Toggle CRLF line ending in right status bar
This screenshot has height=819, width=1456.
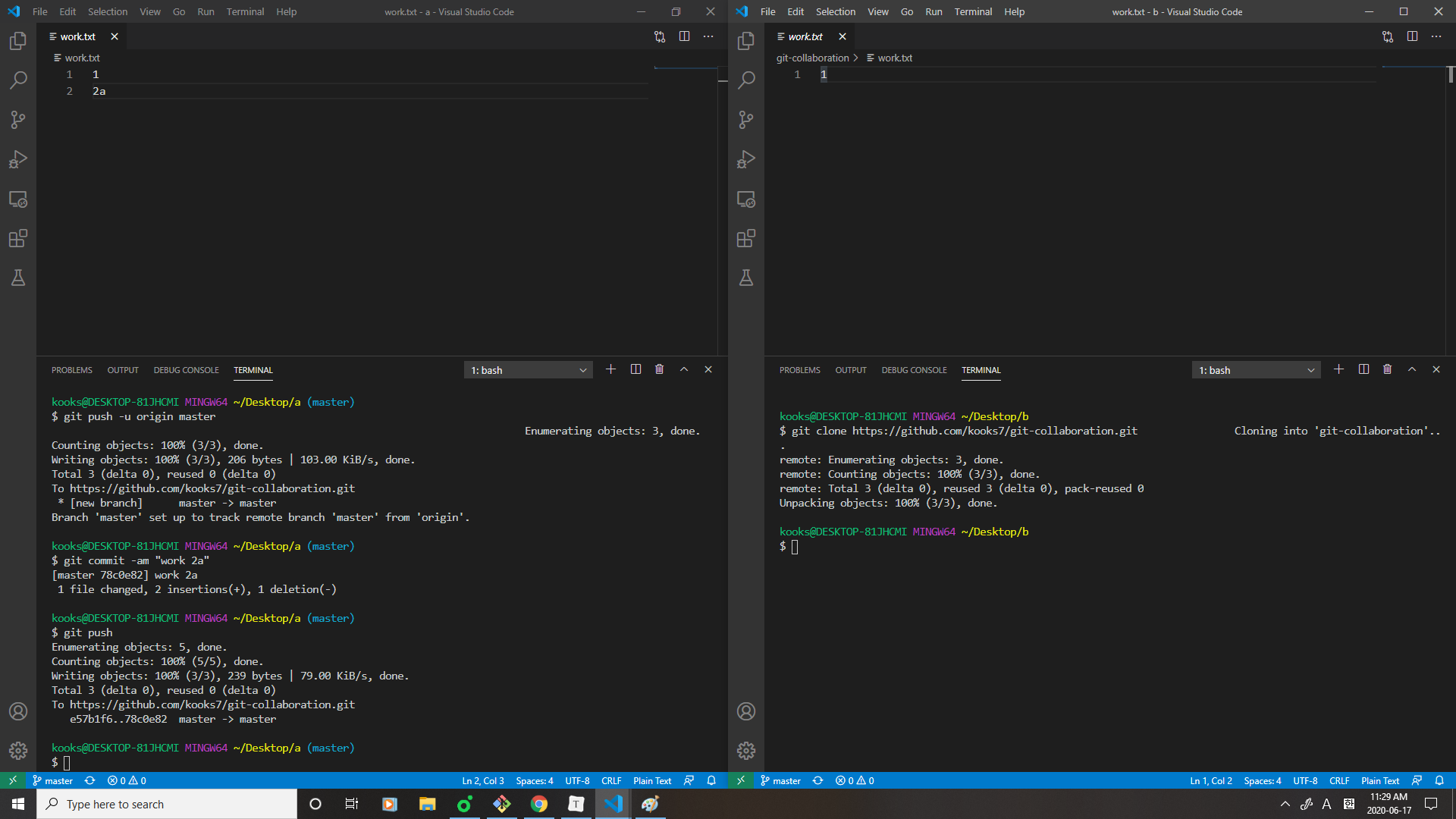1338,780
